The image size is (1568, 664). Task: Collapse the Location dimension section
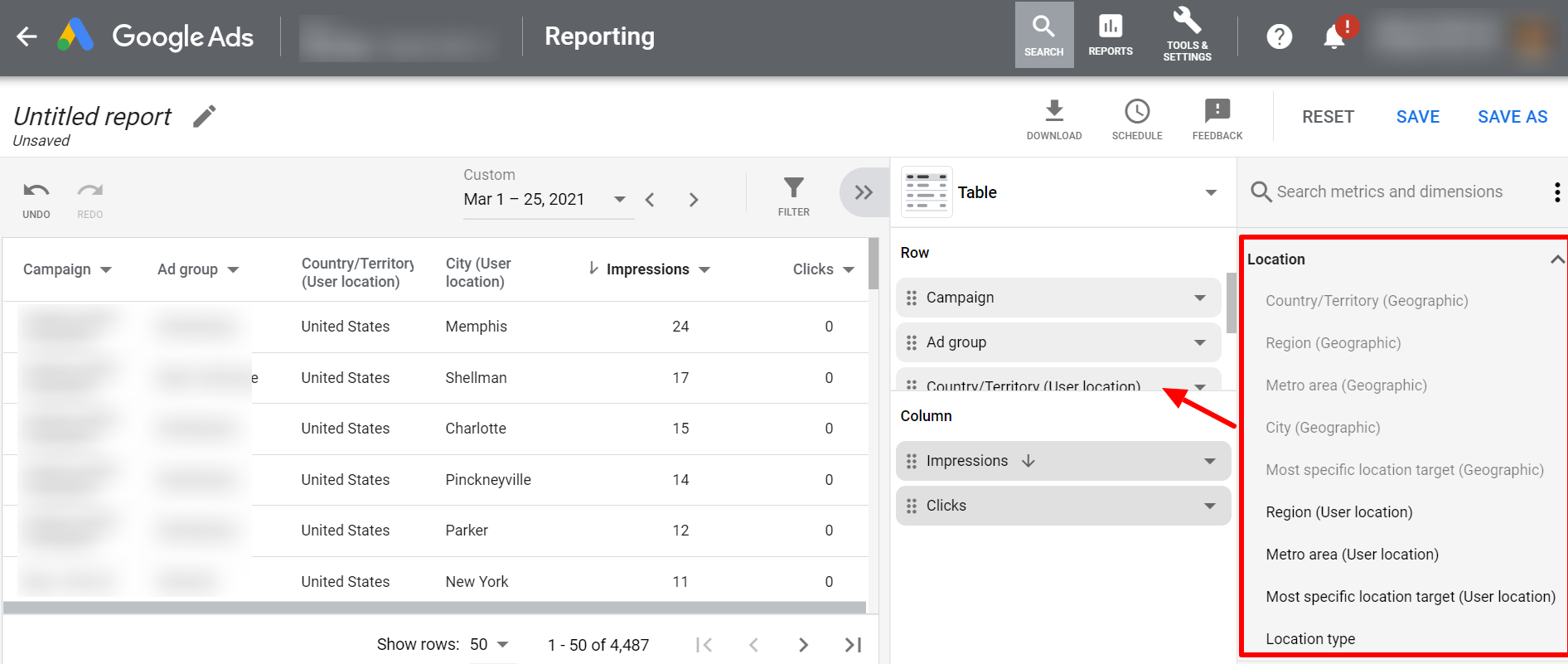tap(1556, 259)
